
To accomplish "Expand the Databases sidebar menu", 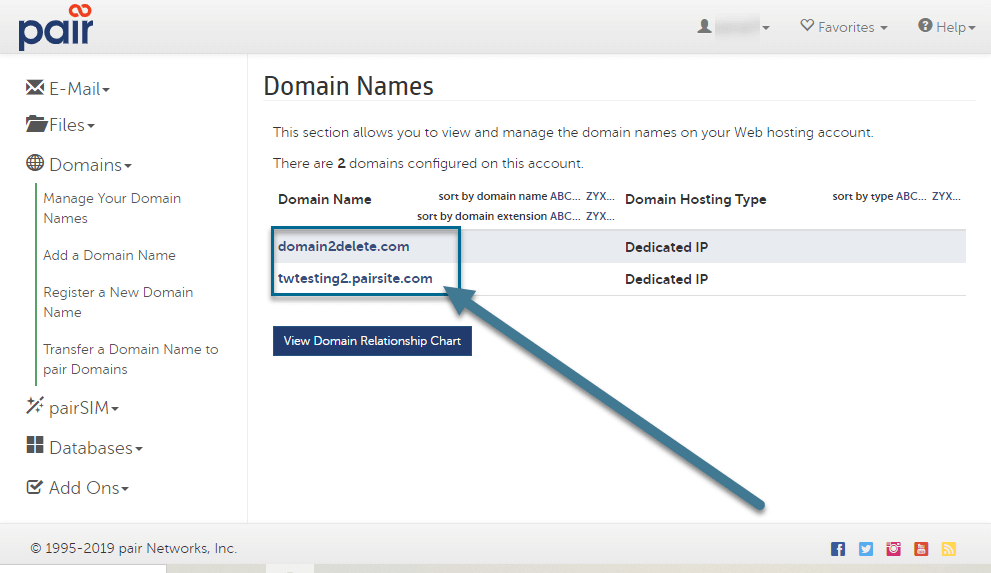I will click(x=85, y=448).
